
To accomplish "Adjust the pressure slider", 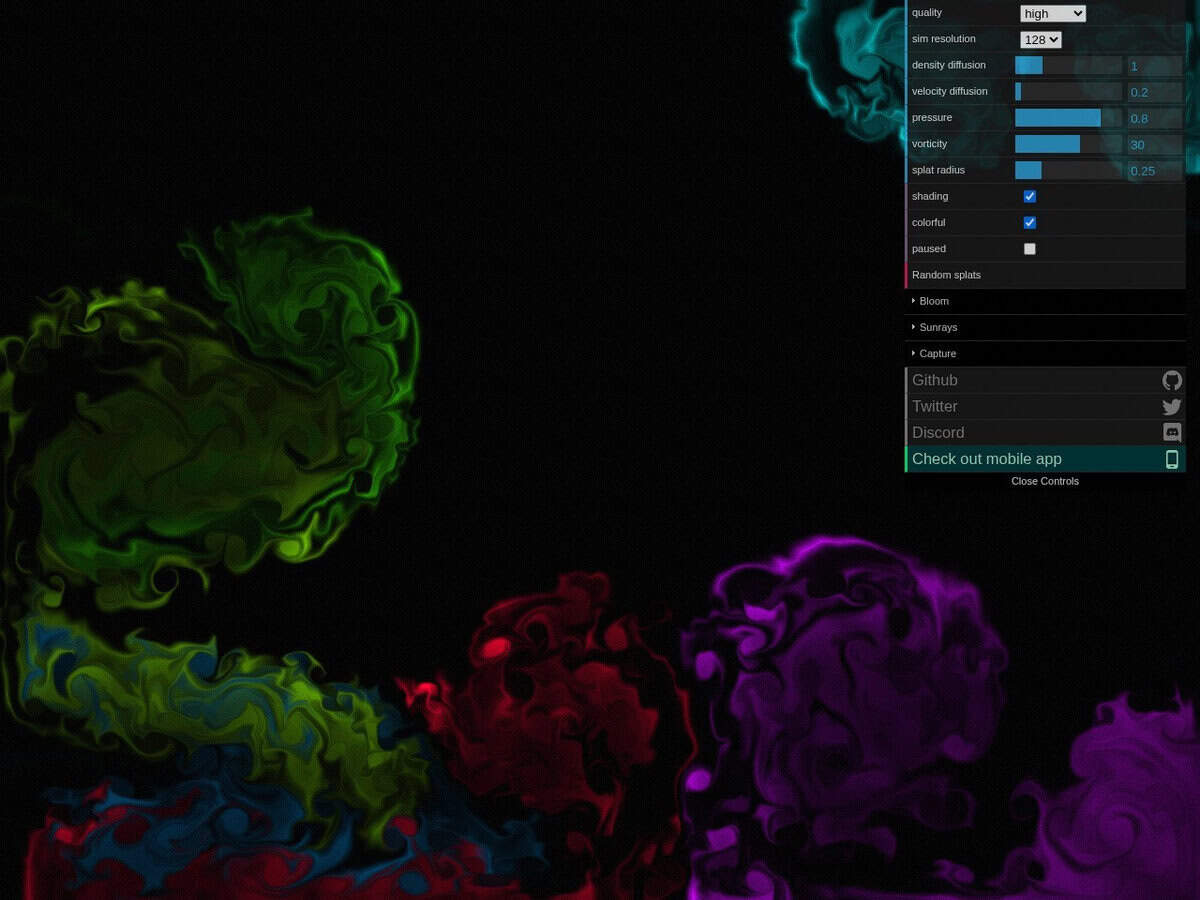I will coord(1068,118).
